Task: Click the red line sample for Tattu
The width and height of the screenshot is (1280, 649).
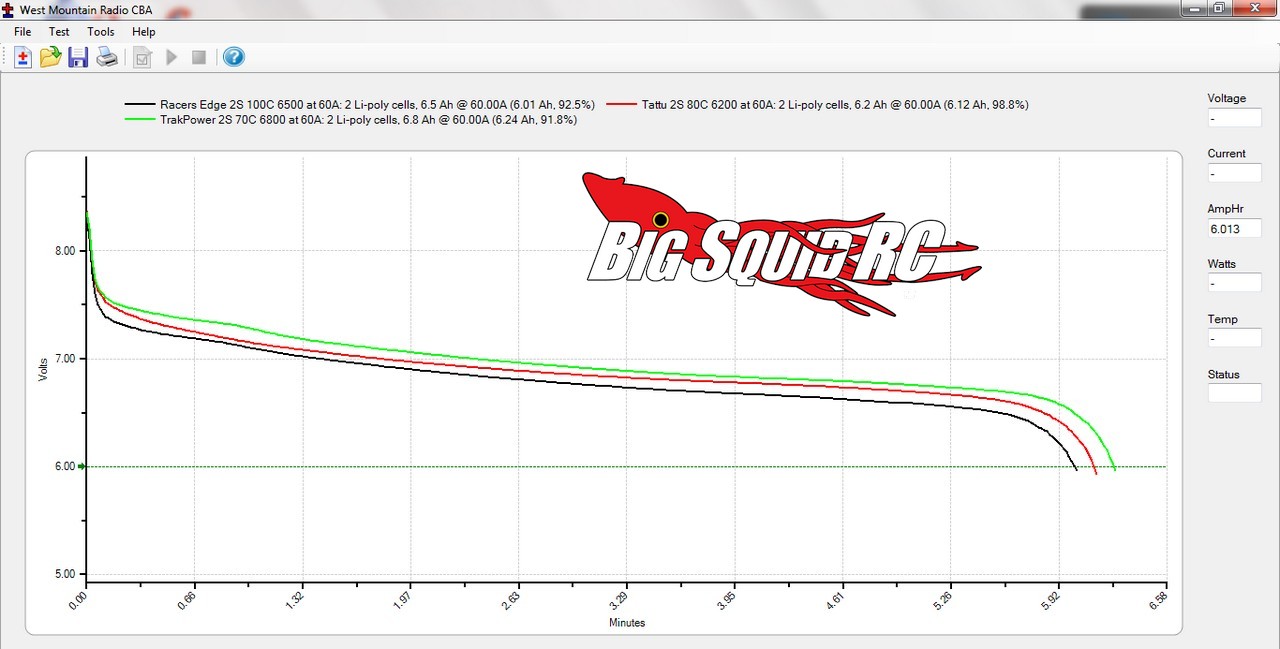Action: [x=622, y=104]
